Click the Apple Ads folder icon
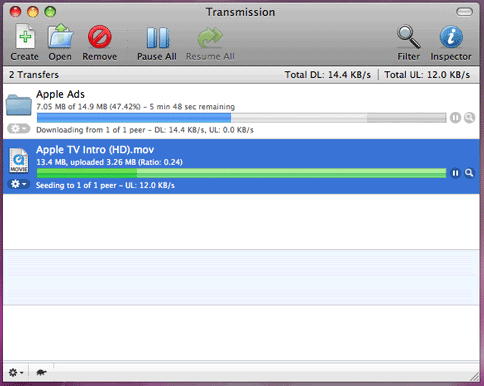 click(19, 104)
